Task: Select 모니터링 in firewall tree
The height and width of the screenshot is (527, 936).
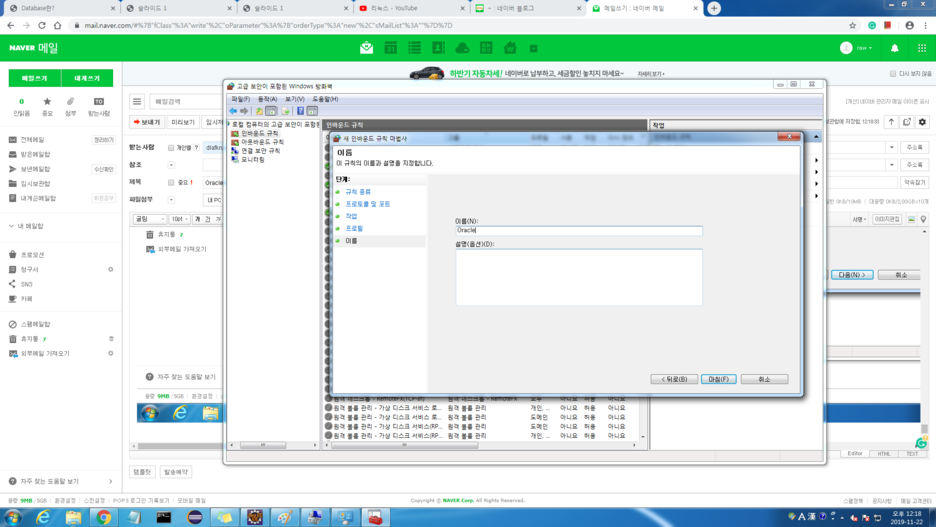Action: click(253, 160)
